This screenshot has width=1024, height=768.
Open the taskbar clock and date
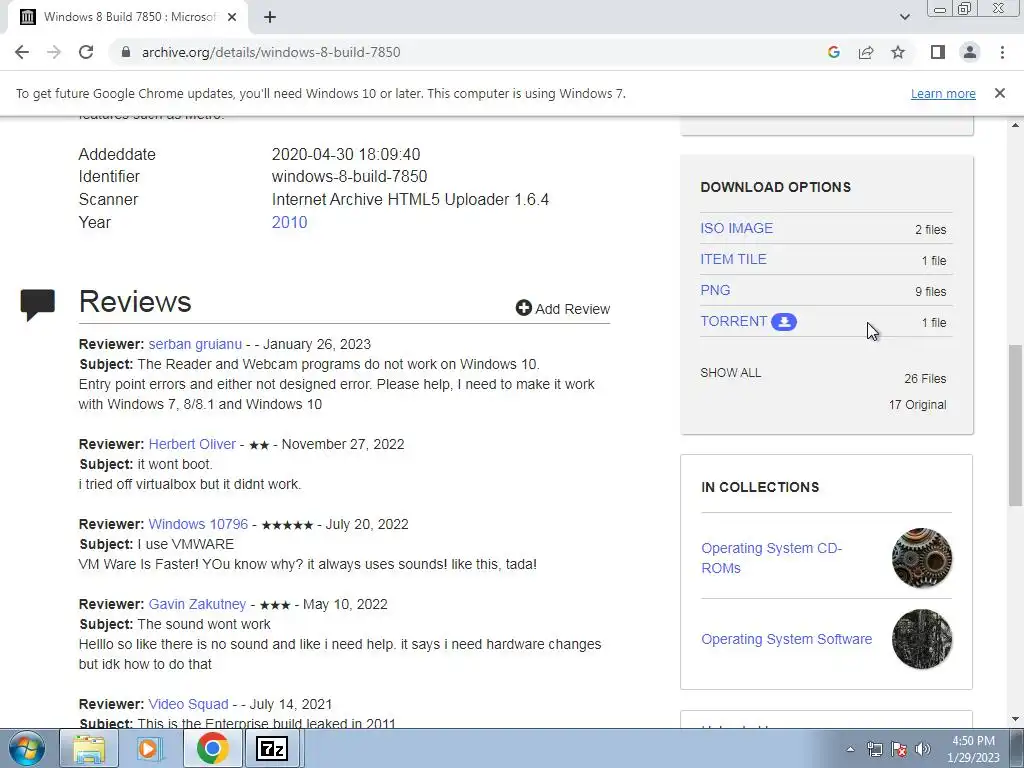click(973, 749)
